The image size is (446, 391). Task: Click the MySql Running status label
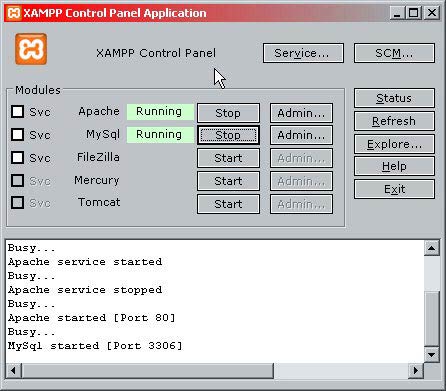160,134
